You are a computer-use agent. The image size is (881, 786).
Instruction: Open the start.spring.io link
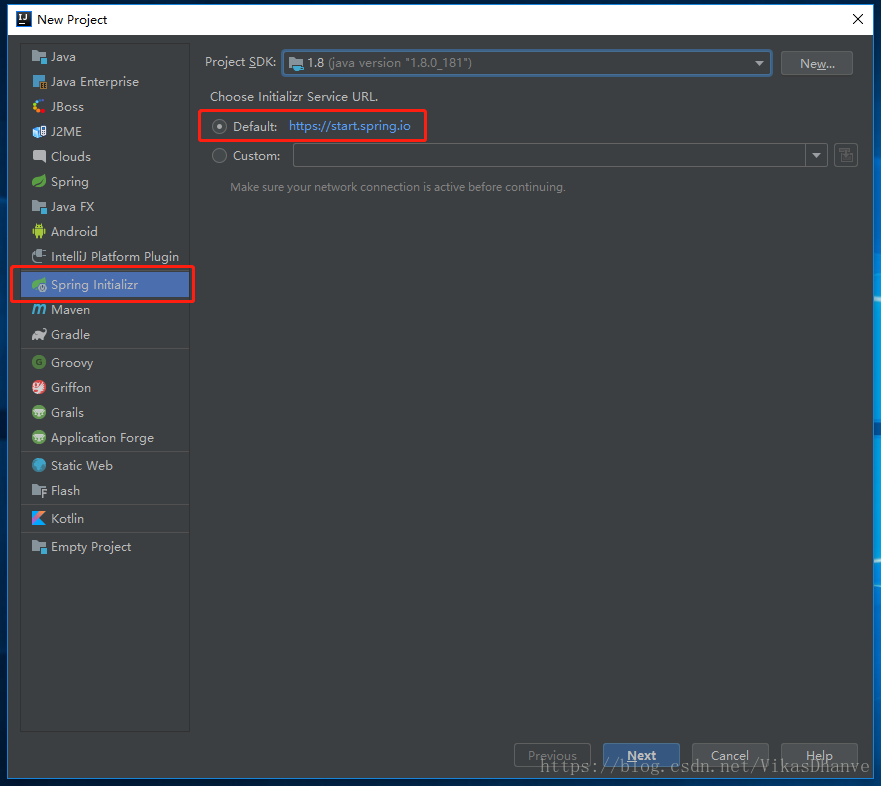(x=349, y=126)
